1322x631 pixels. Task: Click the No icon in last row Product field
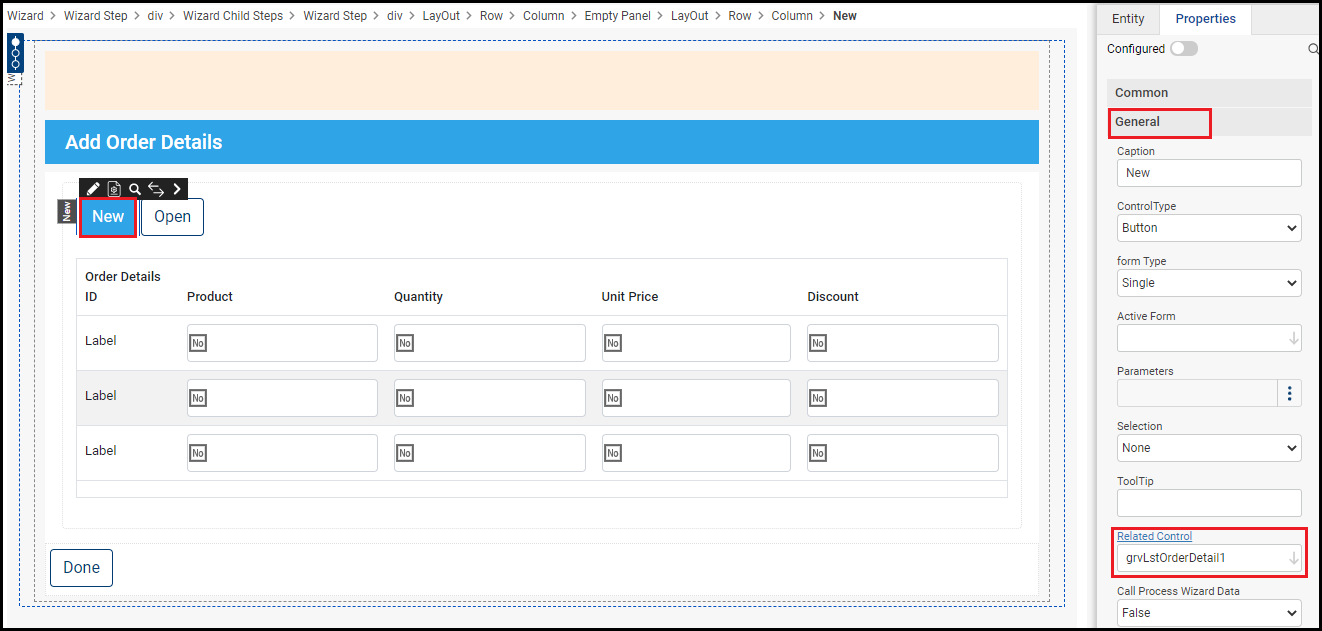(198, 453)
